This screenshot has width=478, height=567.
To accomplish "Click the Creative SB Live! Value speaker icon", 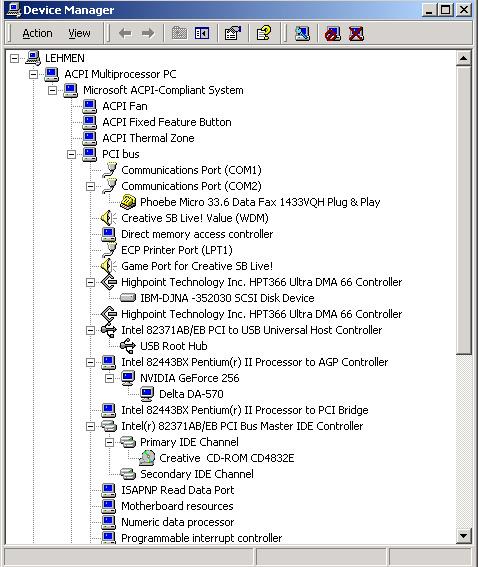I will [x=108, y=218].
